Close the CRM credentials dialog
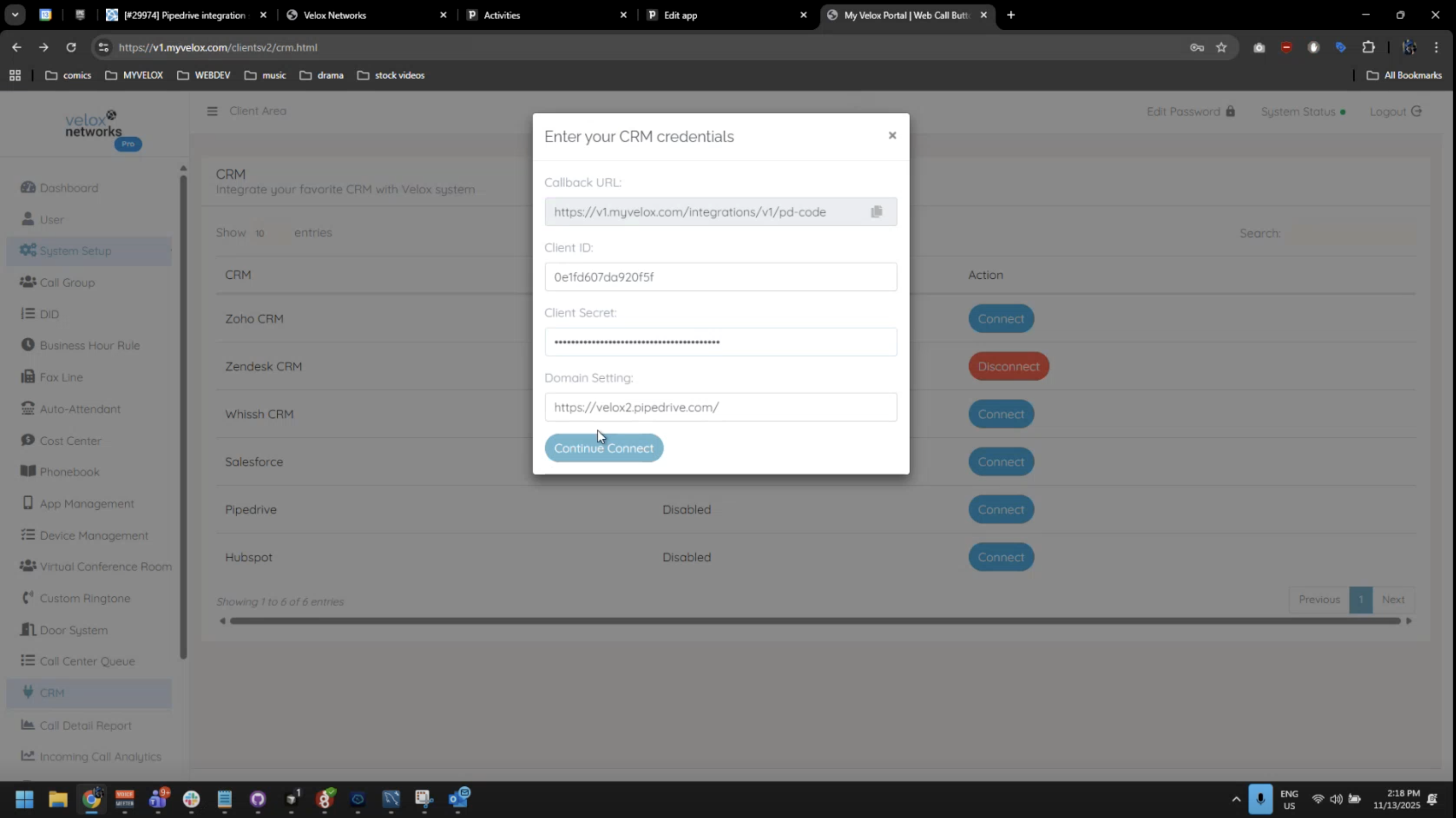This screenshot has width=1456, height=818. [x=892, y=135]
